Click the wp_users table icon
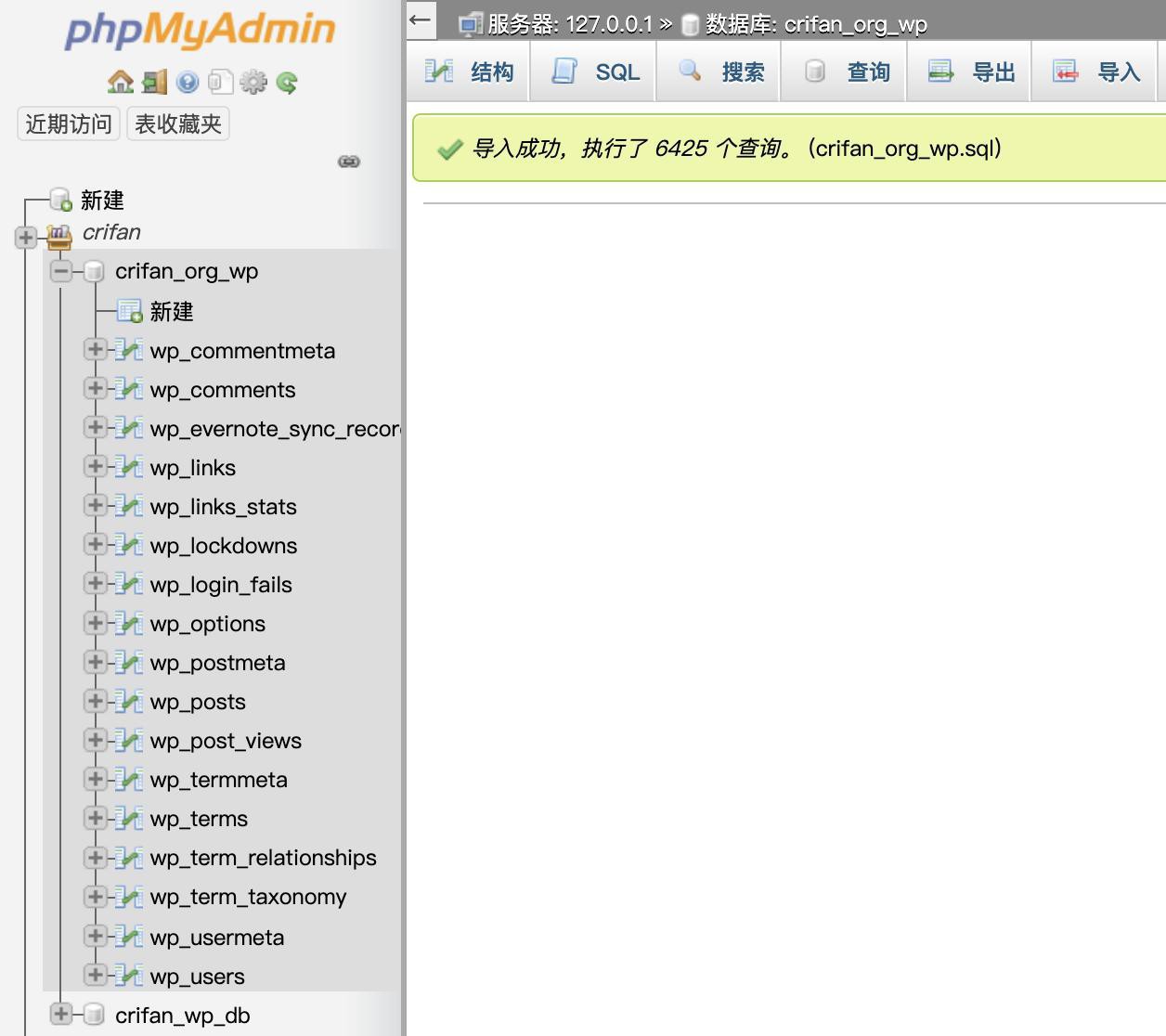Screen dimensions: 1166x1036 pyautogui.click(x=129, y=976)
